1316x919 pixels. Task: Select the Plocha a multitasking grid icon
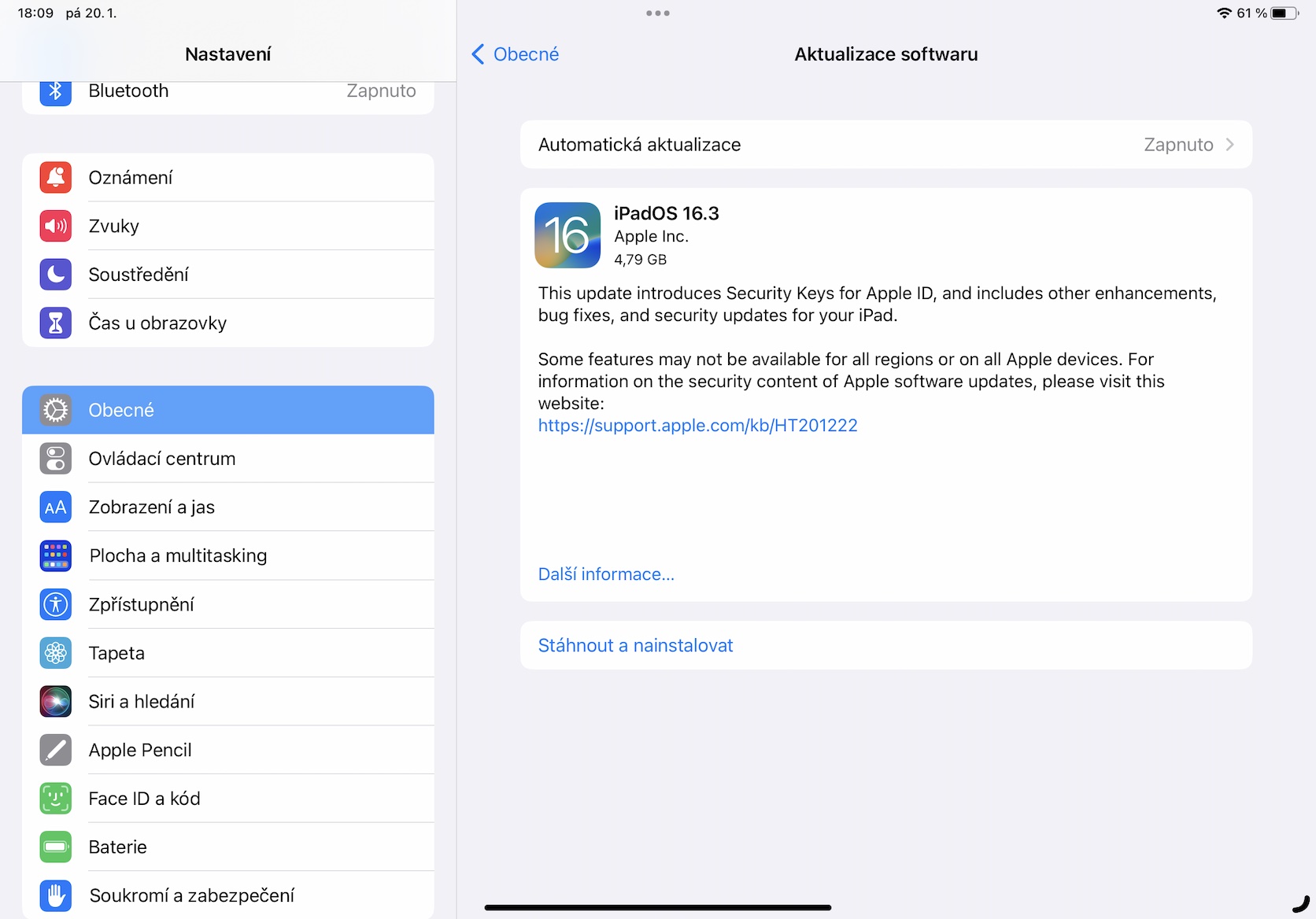coord(55,555)
